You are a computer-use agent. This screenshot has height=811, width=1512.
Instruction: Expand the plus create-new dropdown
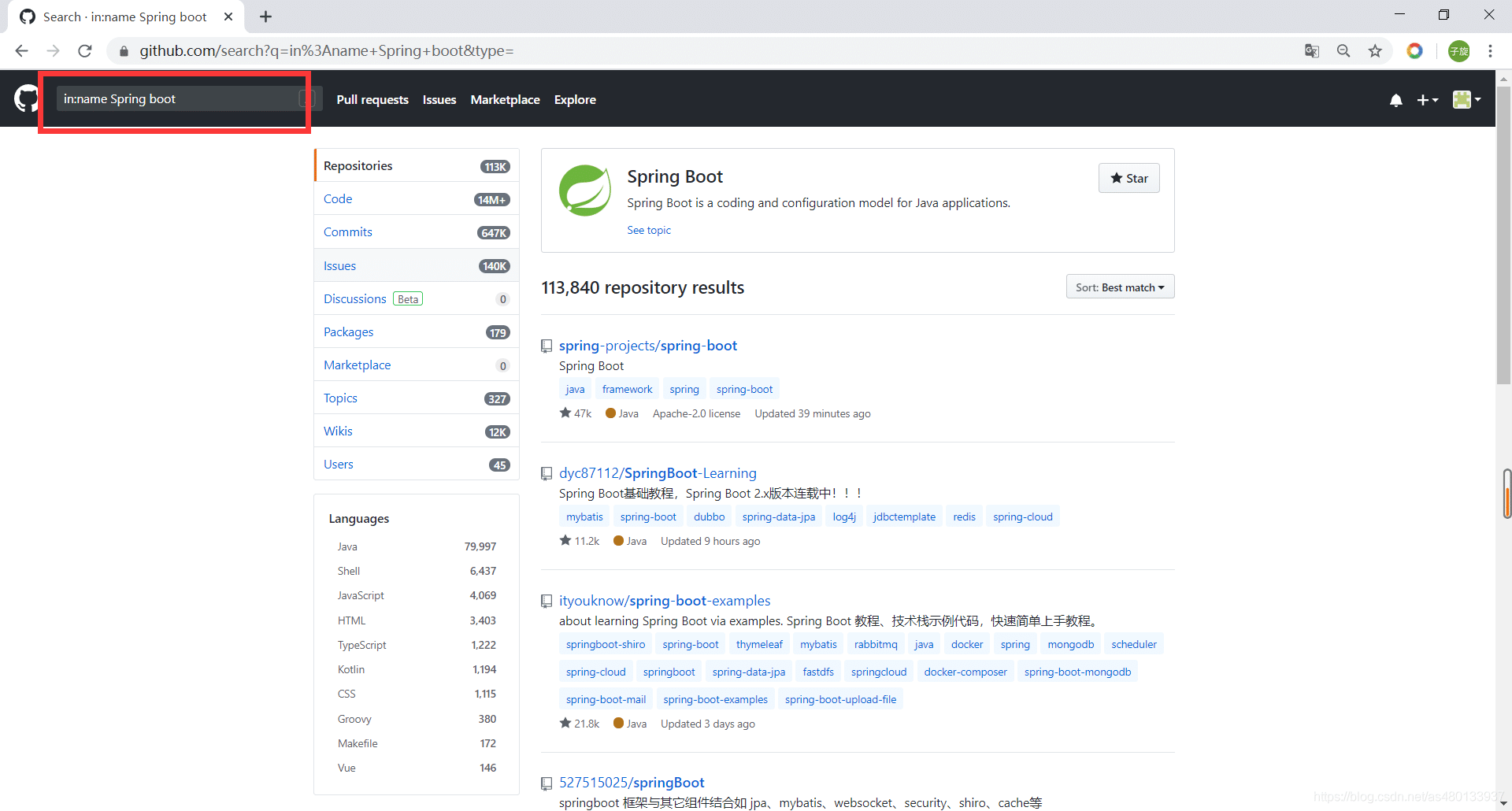[x=1427, y=100]
